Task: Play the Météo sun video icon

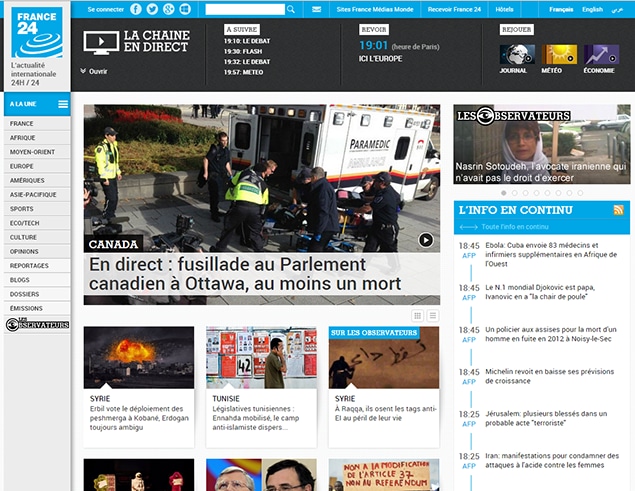Action: [x=559, y=54]
